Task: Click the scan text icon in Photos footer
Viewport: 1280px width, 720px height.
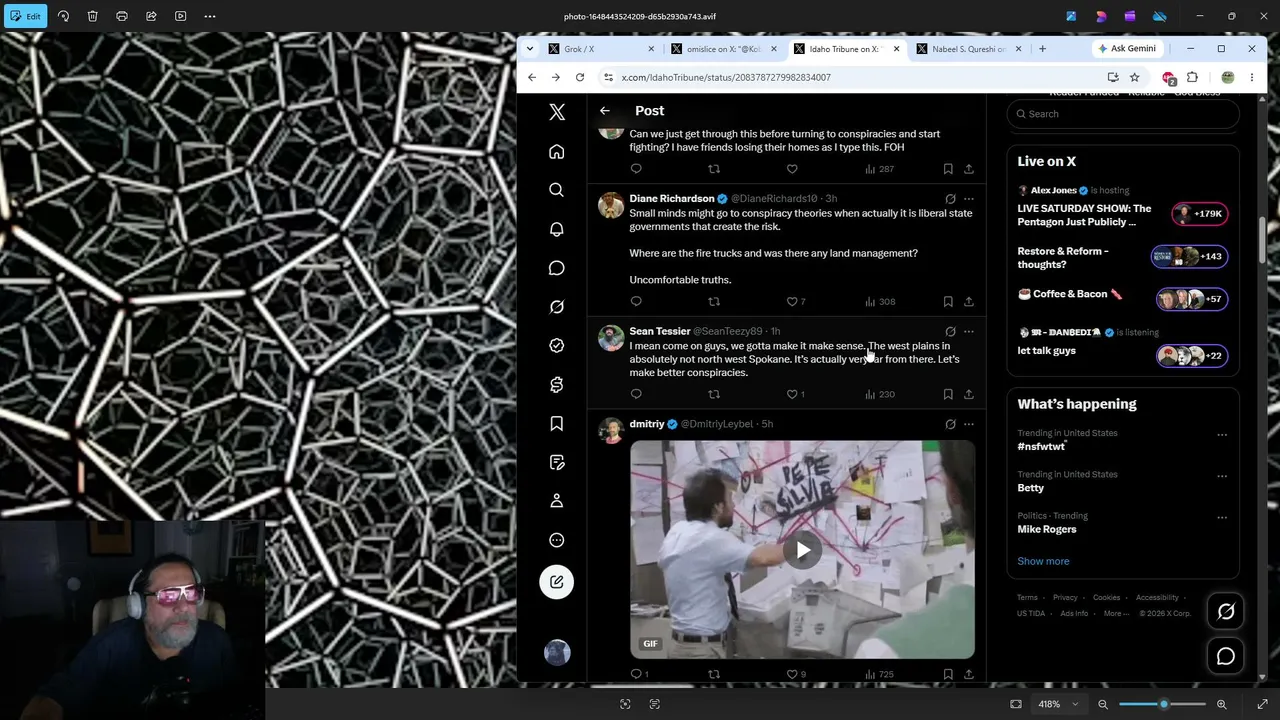Action: (x=655, y=704)
